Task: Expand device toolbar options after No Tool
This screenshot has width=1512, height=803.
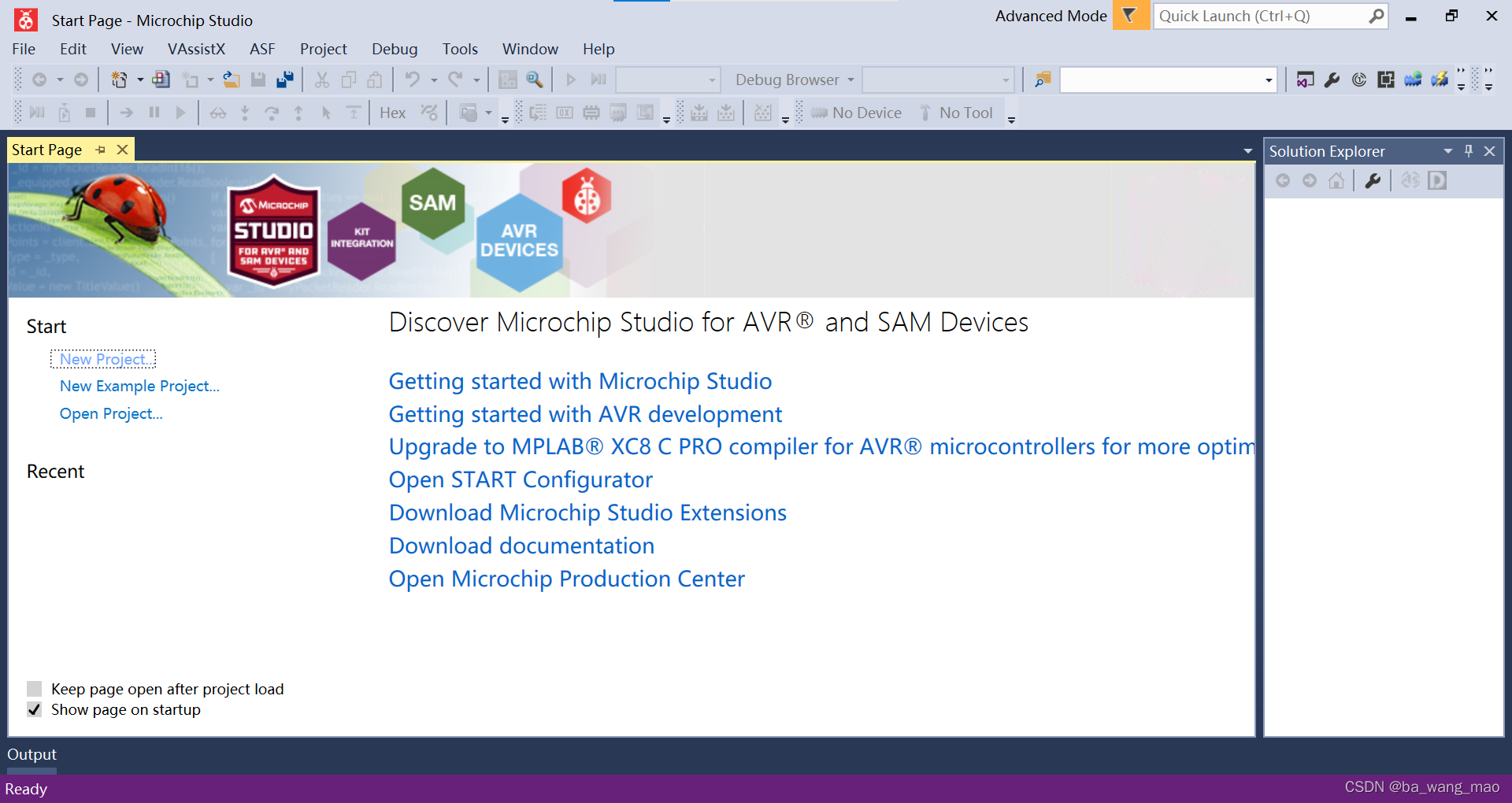Action: click(x=1012, y=119)
